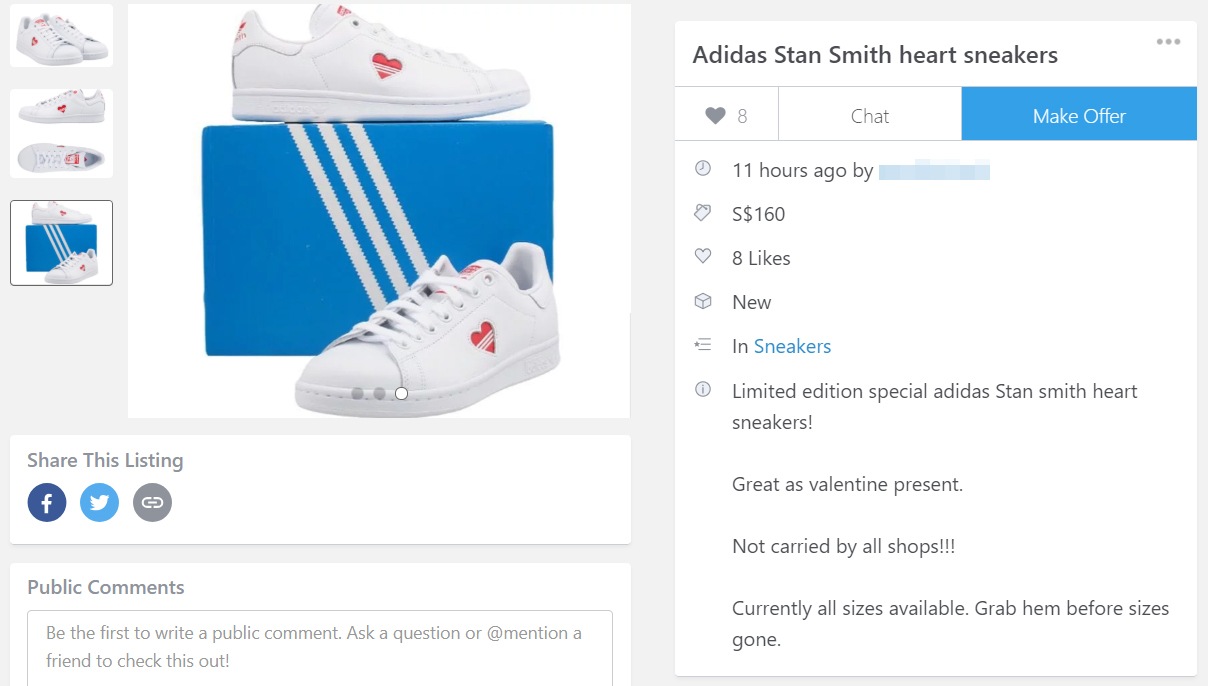Image resolution: width=1208 pixels, height=686 pixels.
Task: Select the second thumbnail showing sole view
Action: pyautogui.click(x=61, y=133)
